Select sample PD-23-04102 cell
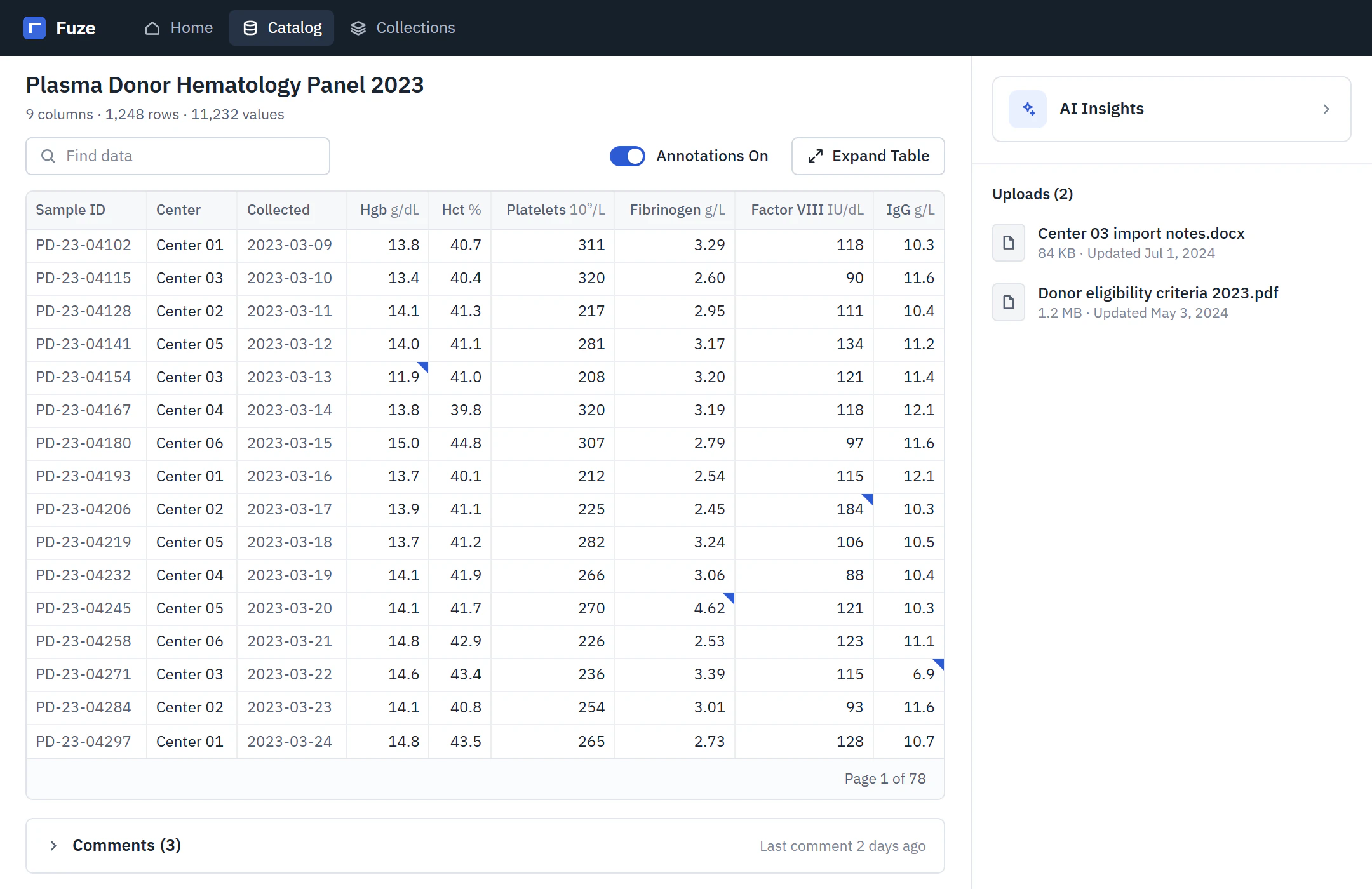 coord(86,245)
